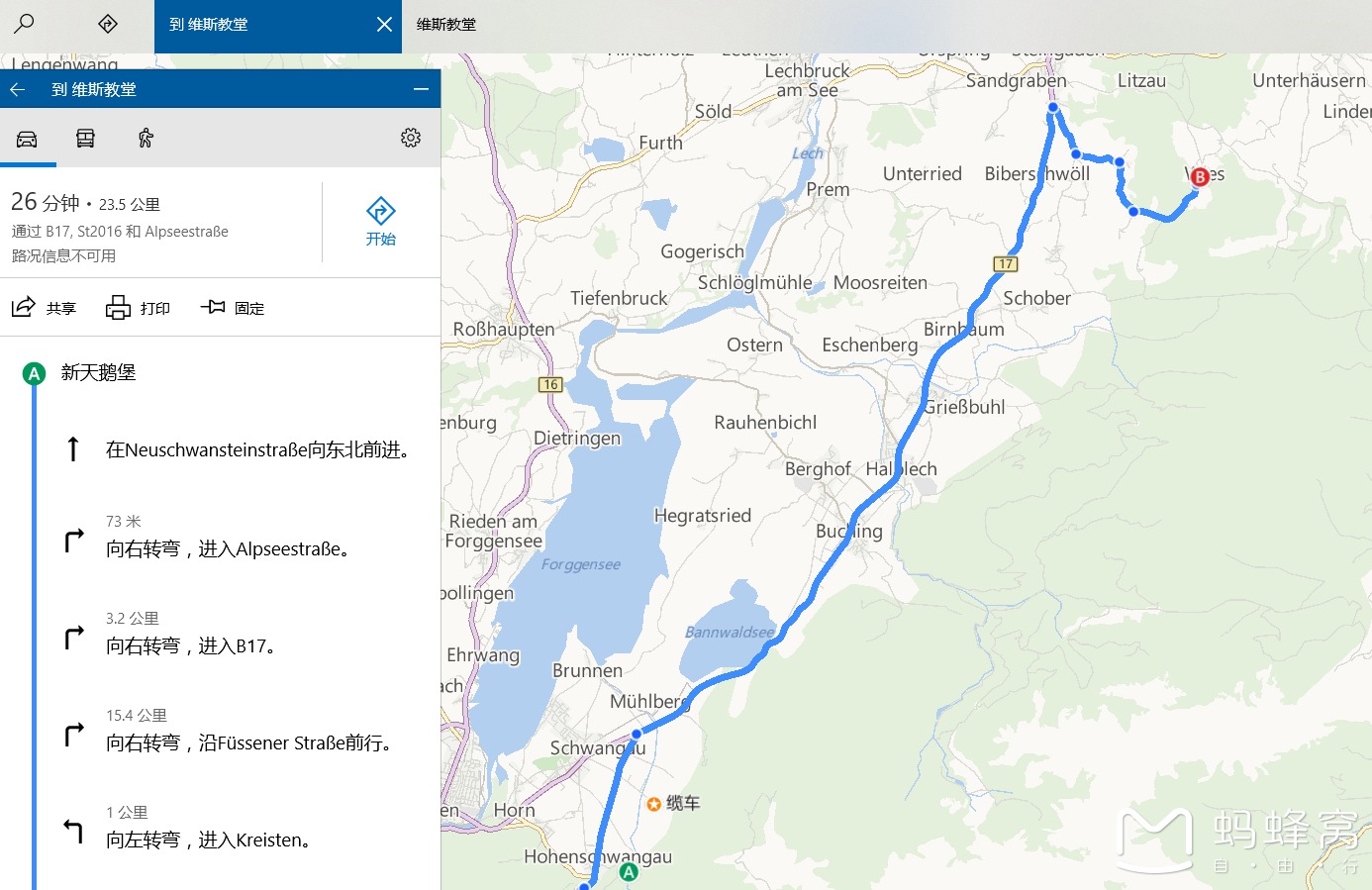Screen dimensions: 1372x890
Task: Open the search magnifier icon
Action: [25, 23]
